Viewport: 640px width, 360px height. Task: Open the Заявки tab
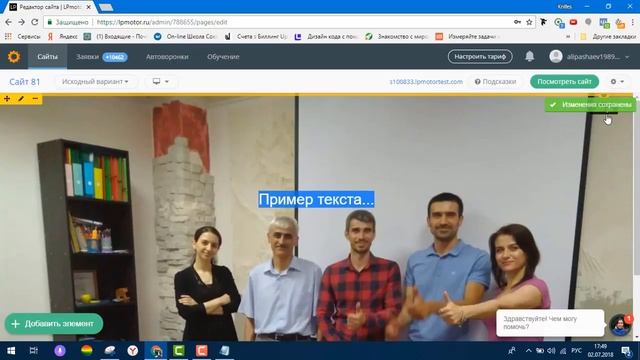click(102, 57)
